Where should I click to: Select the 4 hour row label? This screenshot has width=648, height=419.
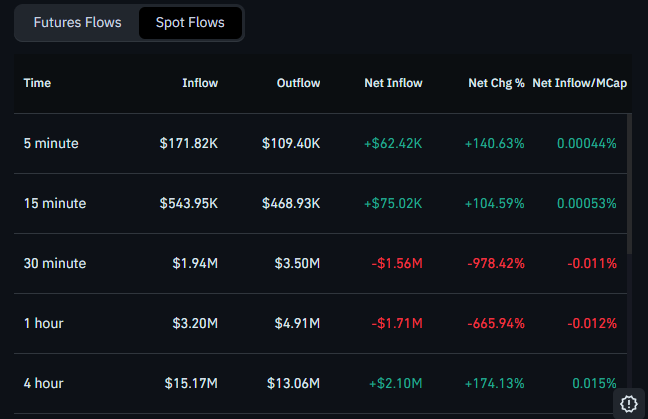pos(44,383)
